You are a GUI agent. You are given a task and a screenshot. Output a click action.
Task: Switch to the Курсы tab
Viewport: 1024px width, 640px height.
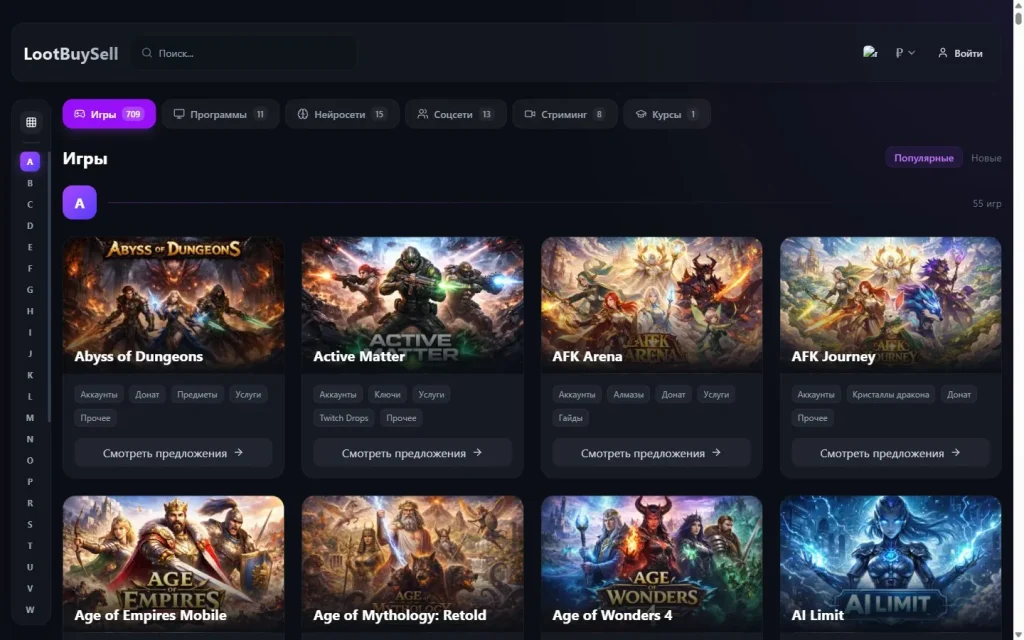coord(667,114)
